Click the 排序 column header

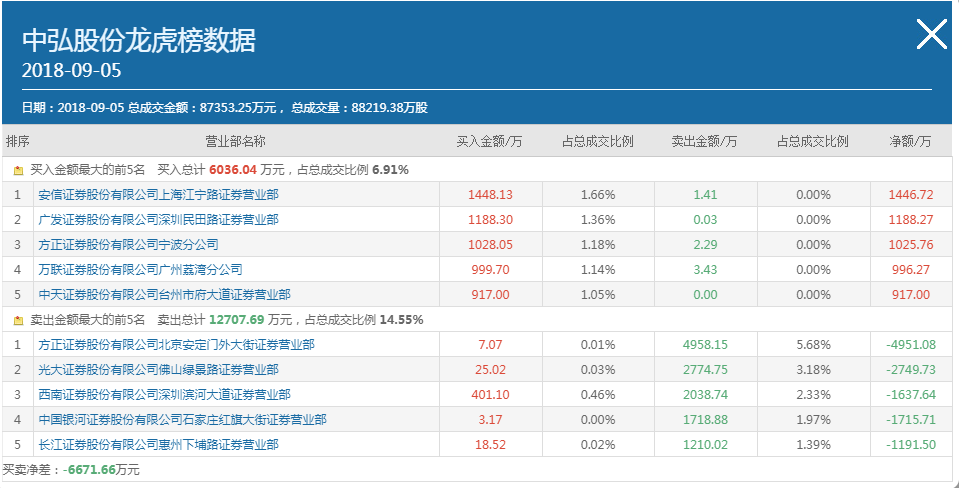tap(17, 142)
